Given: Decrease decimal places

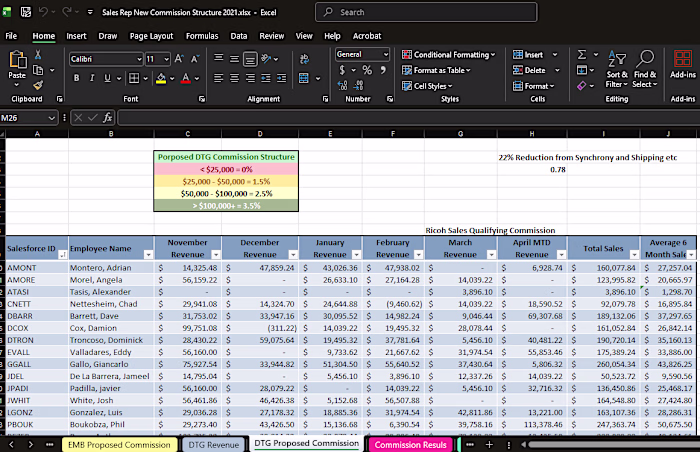Looking at the screenshot, I should tap(358, 85).
